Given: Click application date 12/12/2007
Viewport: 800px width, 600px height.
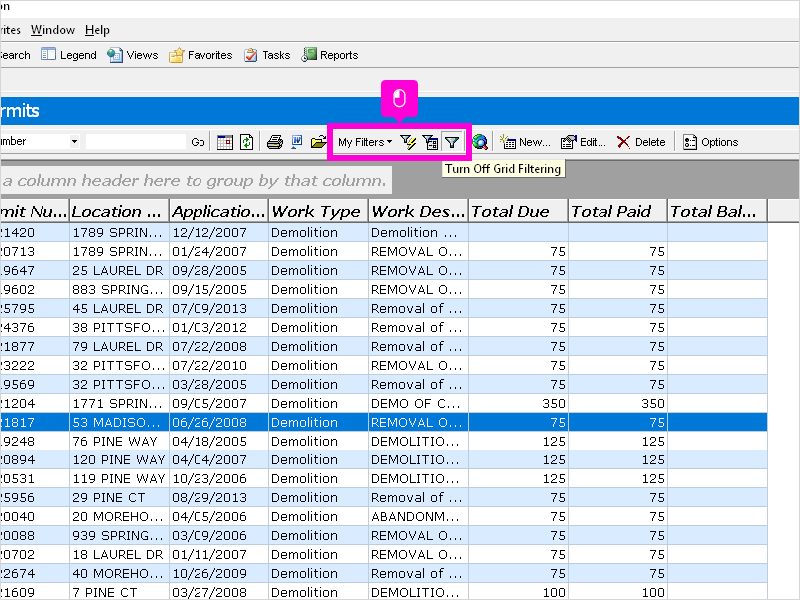Looking at the screenshot, I should tap(219, 233).
